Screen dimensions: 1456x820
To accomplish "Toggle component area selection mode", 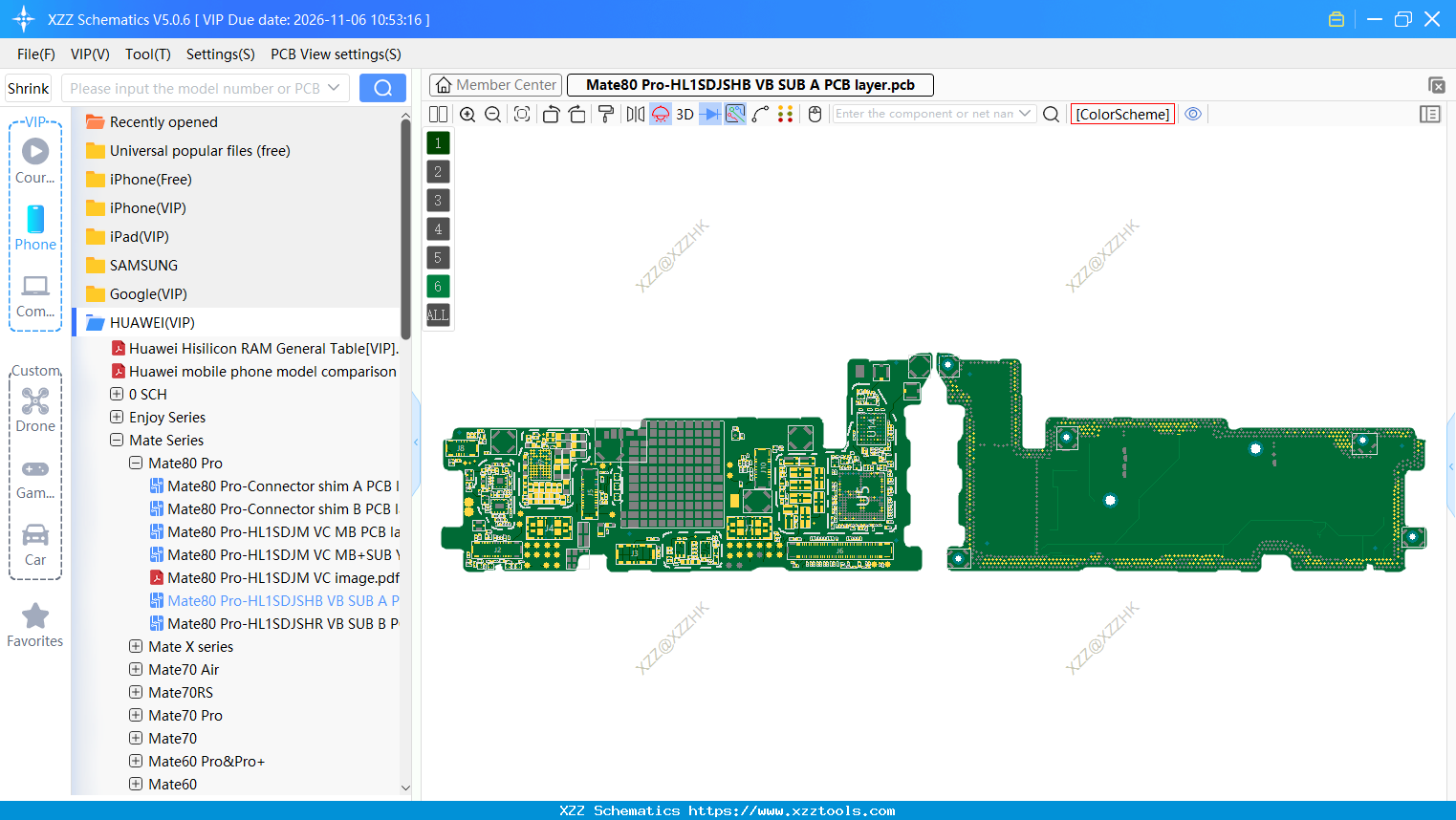I will pyautogui.click(x=734, y=114).
